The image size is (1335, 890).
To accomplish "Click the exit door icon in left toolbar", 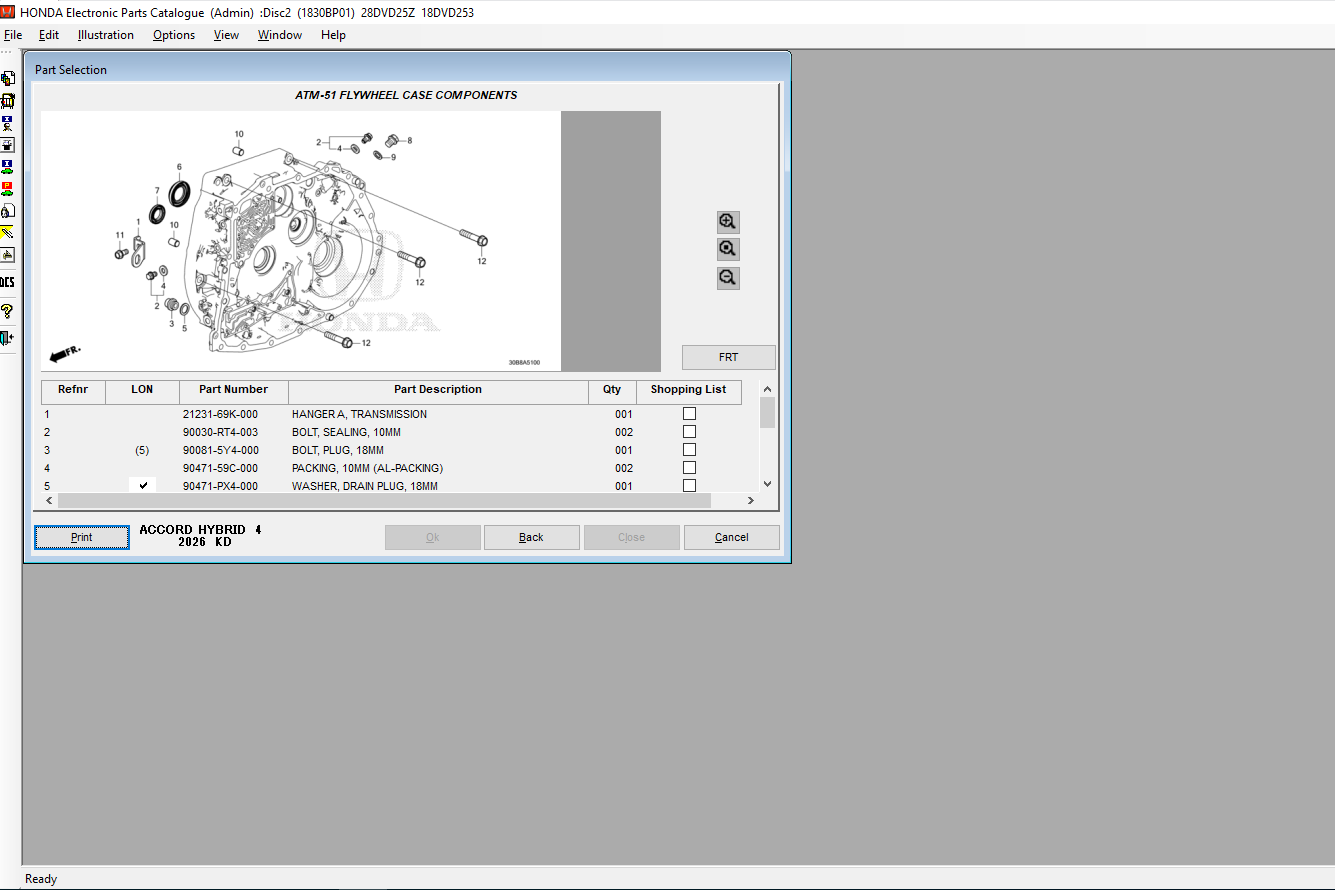I will pyautogui.click(x=8, y=338).
